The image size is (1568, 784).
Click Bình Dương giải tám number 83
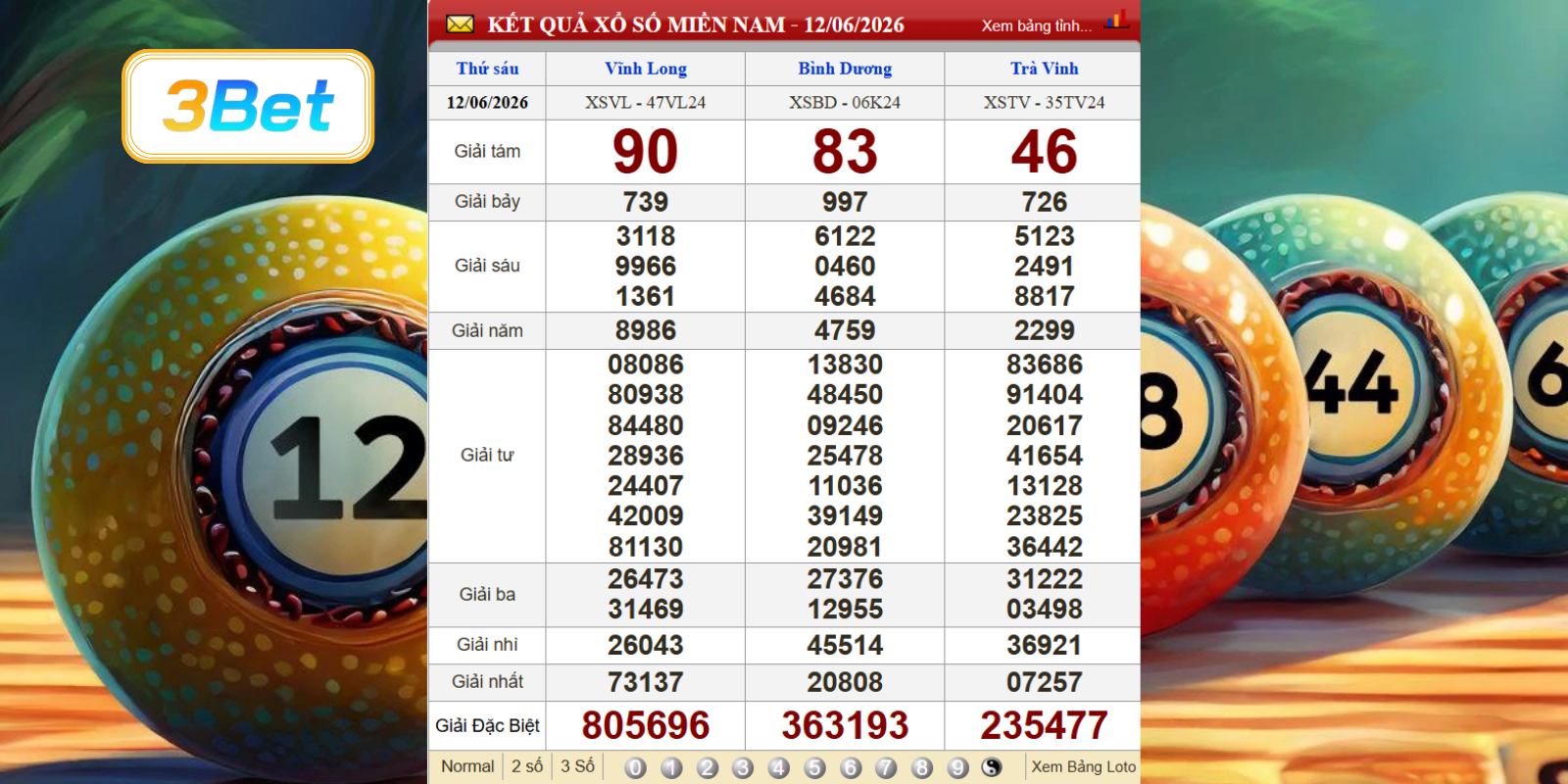pyautogui.click(x=845, y=152)
